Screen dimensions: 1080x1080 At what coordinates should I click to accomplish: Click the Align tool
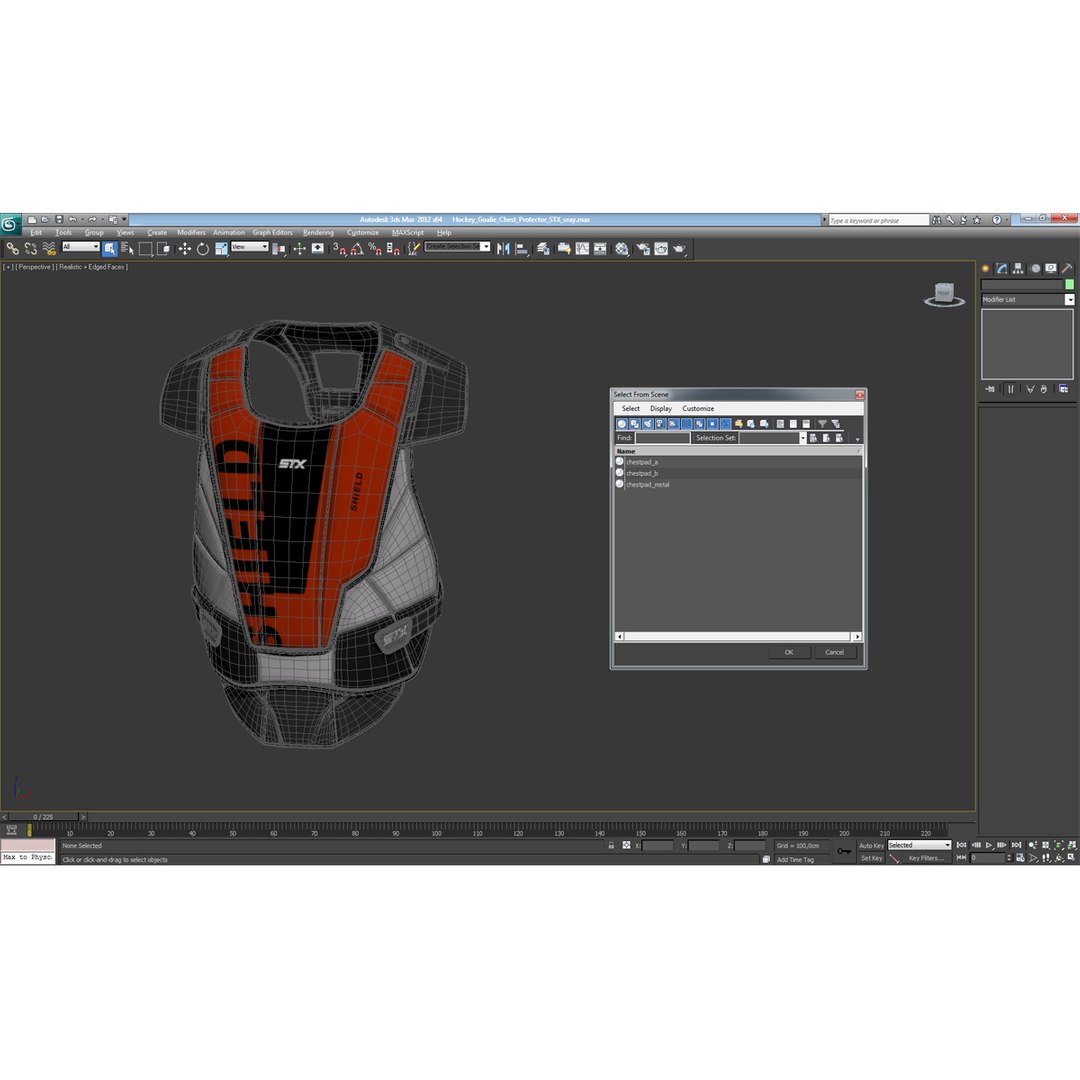click(522, 249)
